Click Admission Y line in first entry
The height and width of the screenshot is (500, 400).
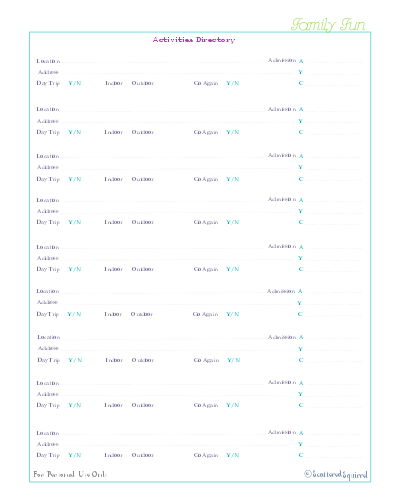click(x=334, y=73)
